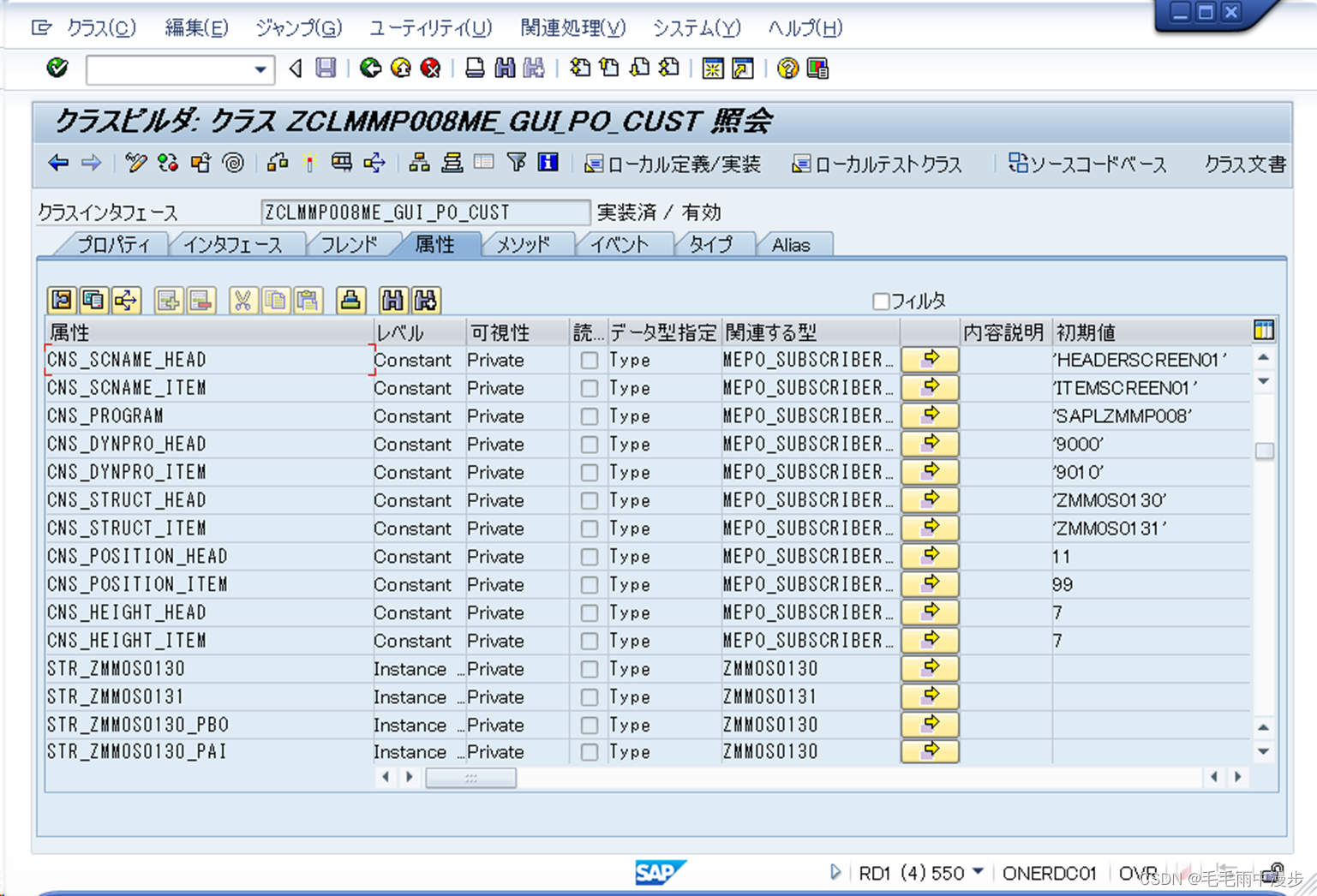Select the CNS_DYNPRO_HEAD attribute cell

coord(209,444)
